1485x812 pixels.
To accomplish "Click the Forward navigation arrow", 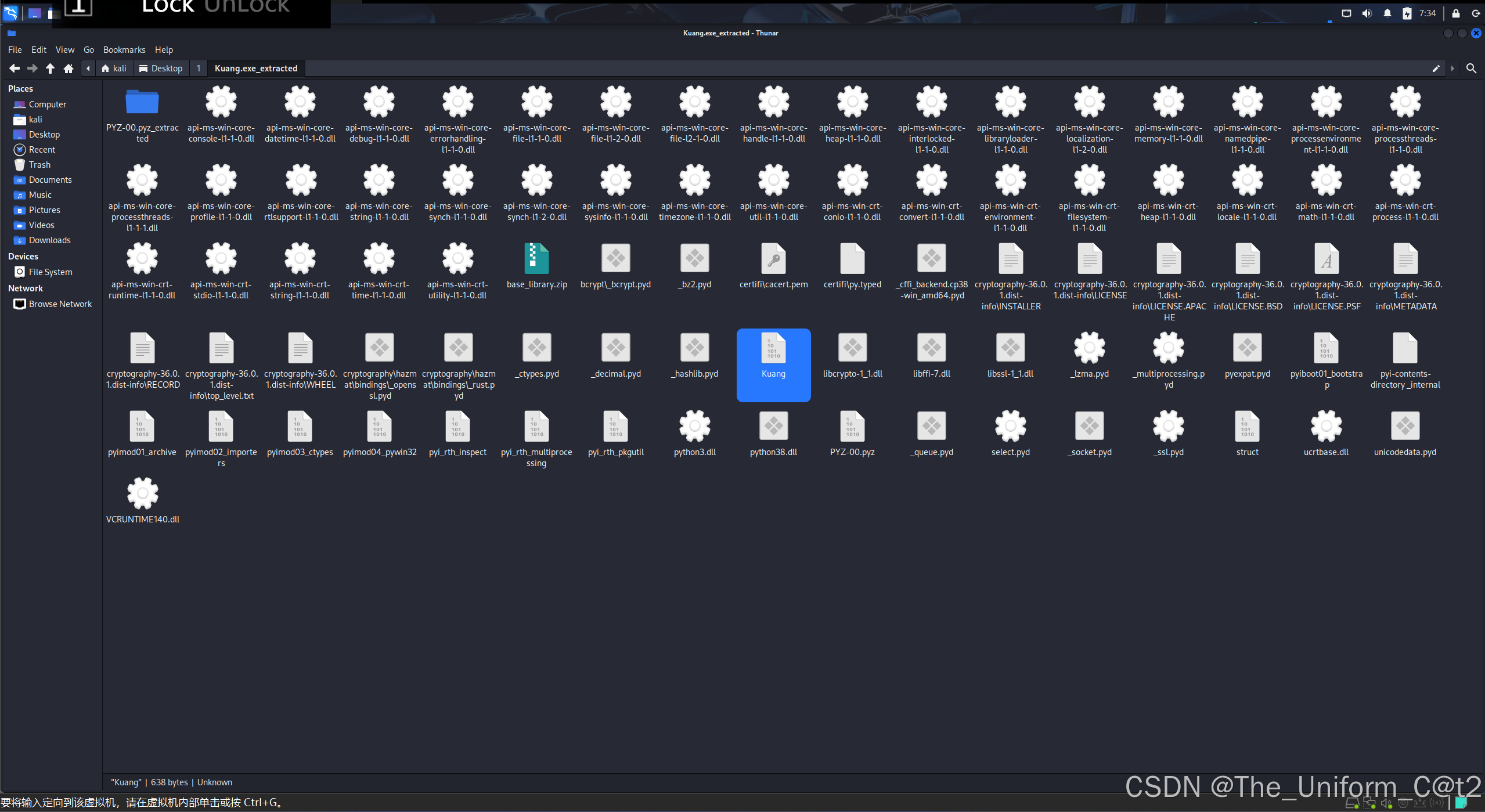I will pos(33,68).
